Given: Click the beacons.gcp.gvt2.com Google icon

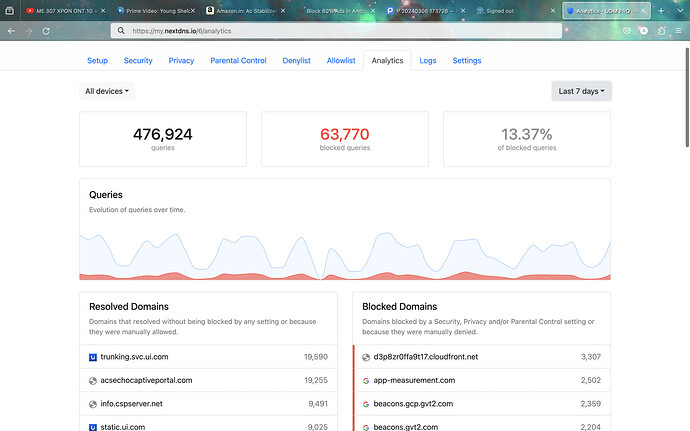Looking at the screenshot, I should [x=366, y=404].
